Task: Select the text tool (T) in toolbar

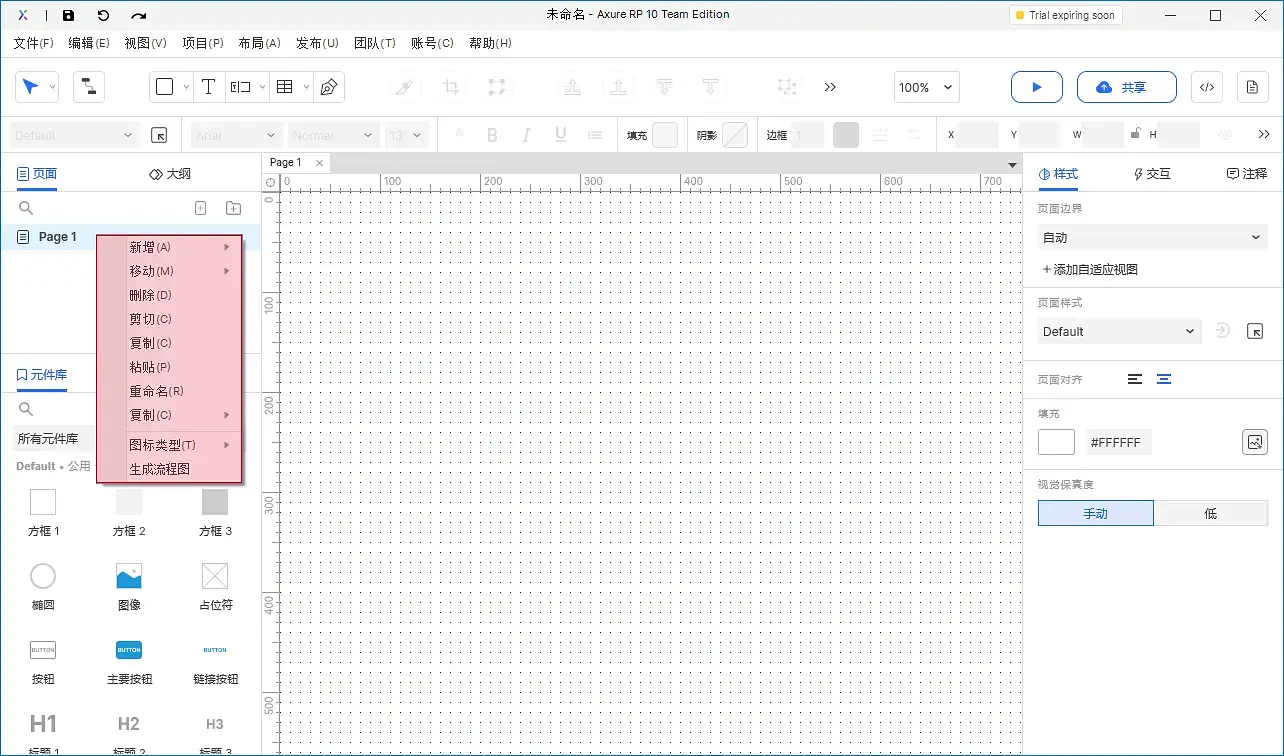Action: pyautogui.click(x=208, y=87)
